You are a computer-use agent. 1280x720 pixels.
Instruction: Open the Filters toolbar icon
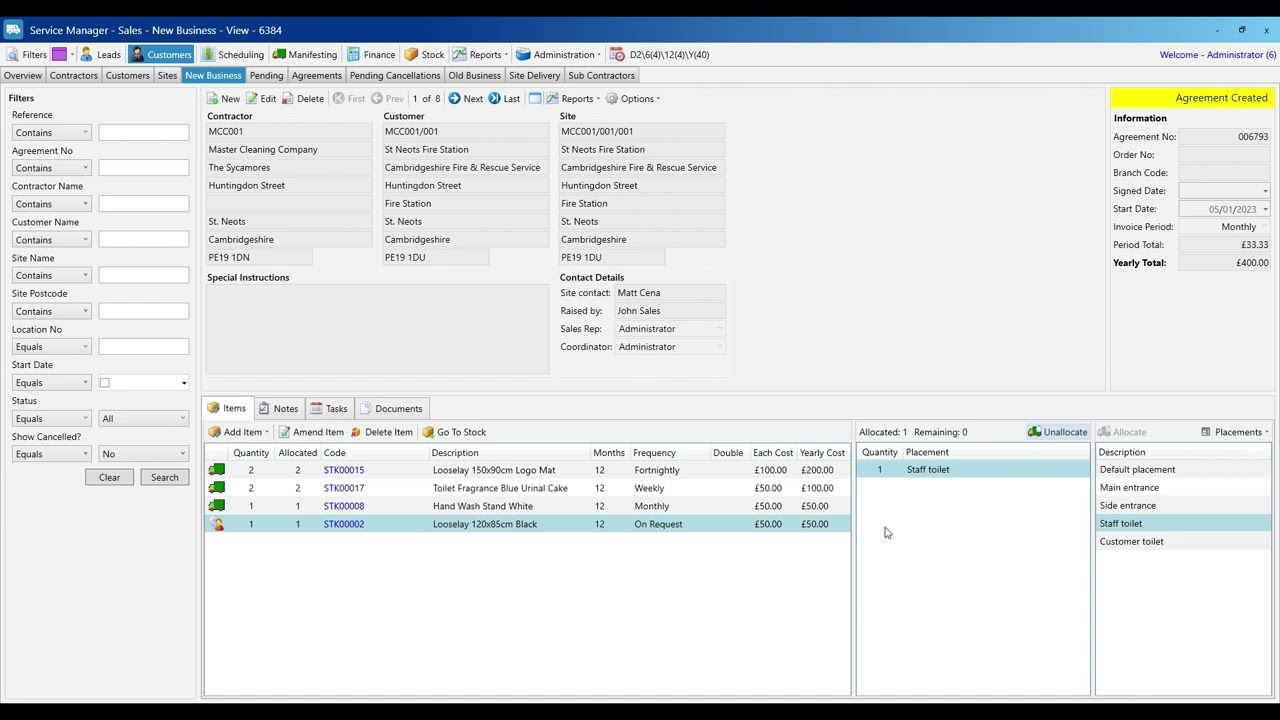13,55
